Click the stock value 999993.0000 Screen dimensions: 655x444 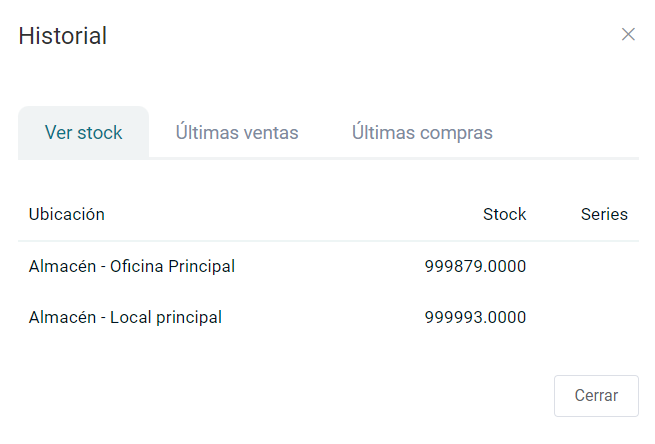click(475, 318)
